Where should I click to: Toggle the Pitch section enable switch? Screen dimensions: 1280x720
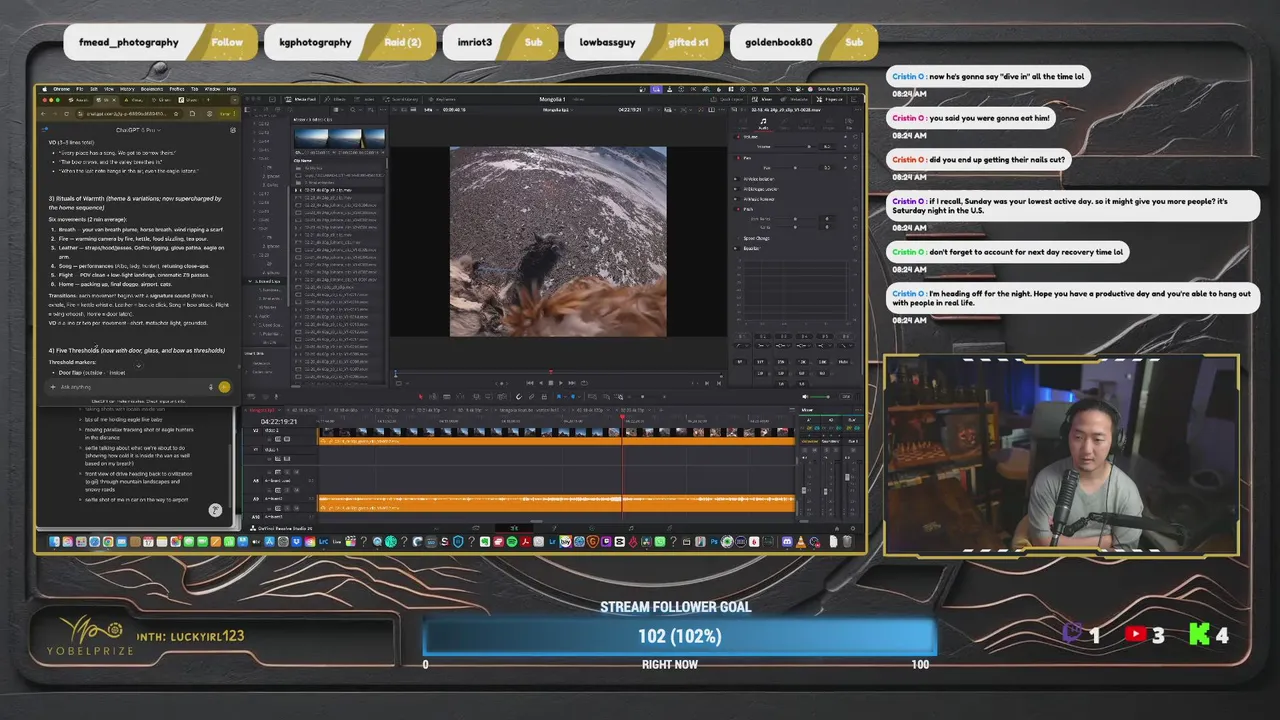coord(738,209)
